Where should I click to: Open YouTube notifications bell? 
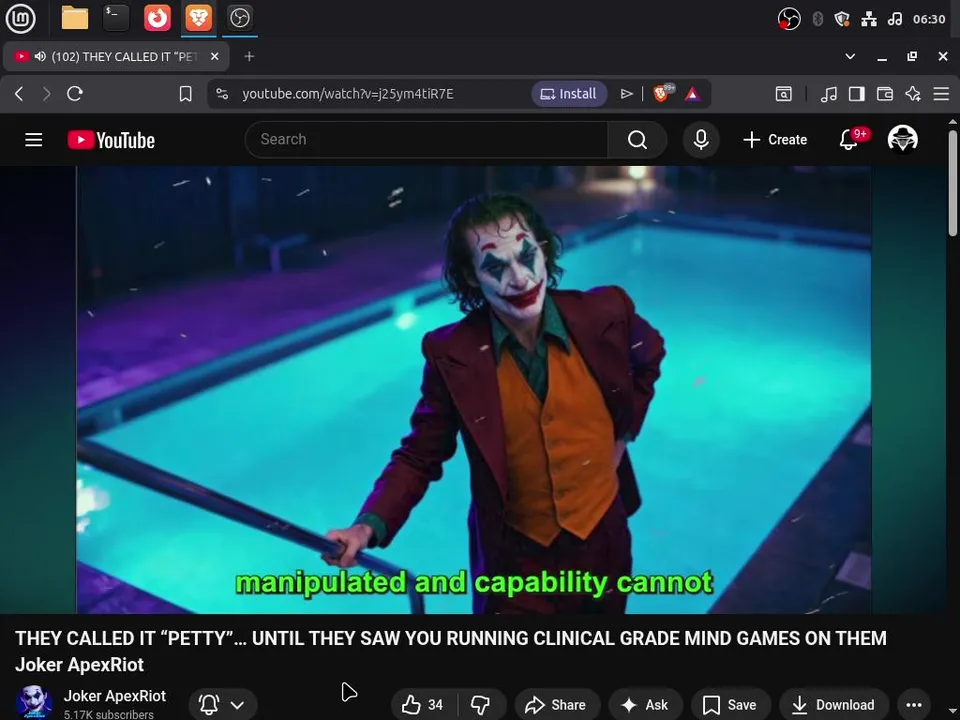click(849, 140)
